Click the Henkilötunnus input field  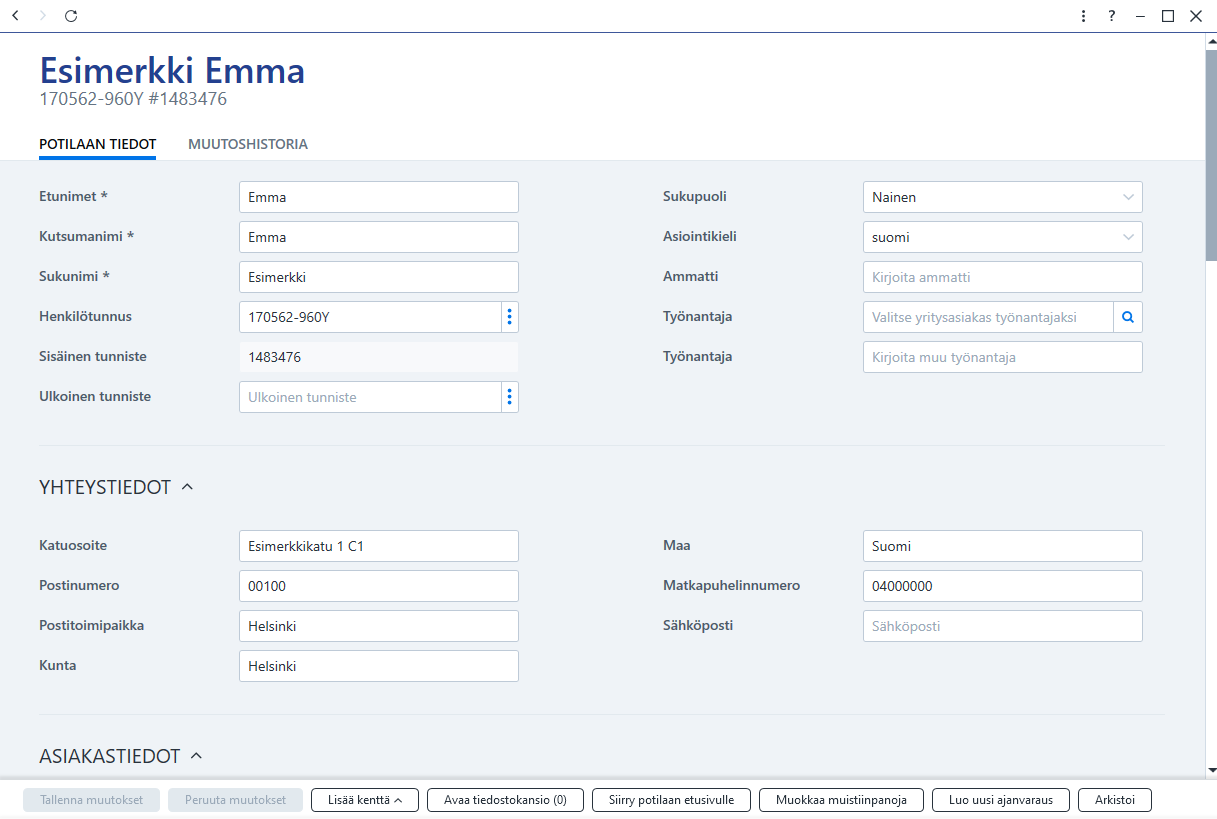coord(370,317)
